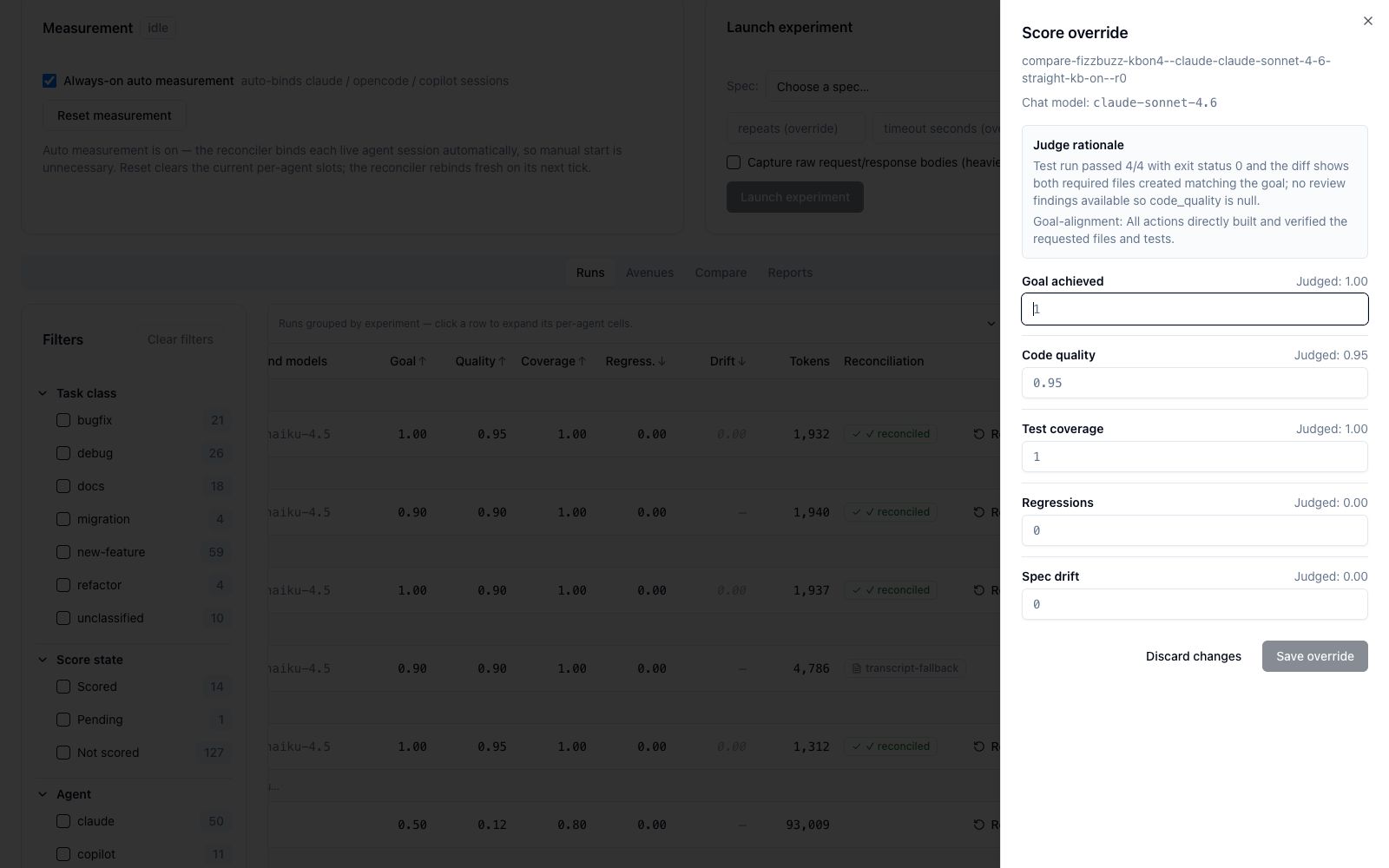This screenshot has height=868, width=1389.
Task: Switch to the Reports tab
Action: click(790, 273)
